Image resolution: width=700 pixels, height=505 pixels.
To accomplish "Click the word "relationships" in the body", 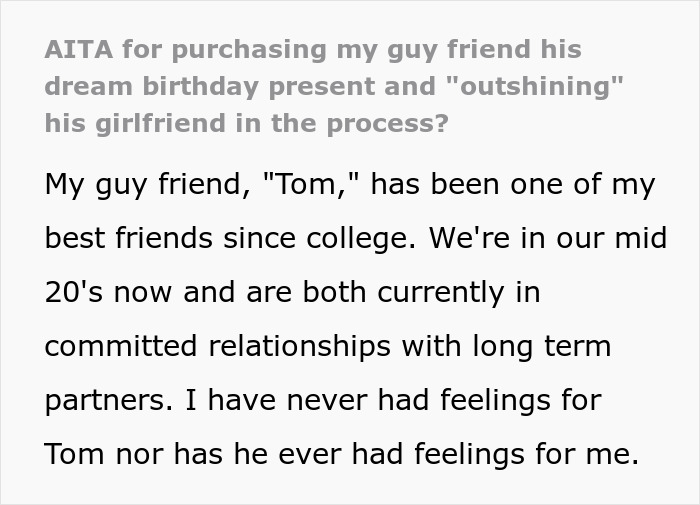I will [292, 347].
